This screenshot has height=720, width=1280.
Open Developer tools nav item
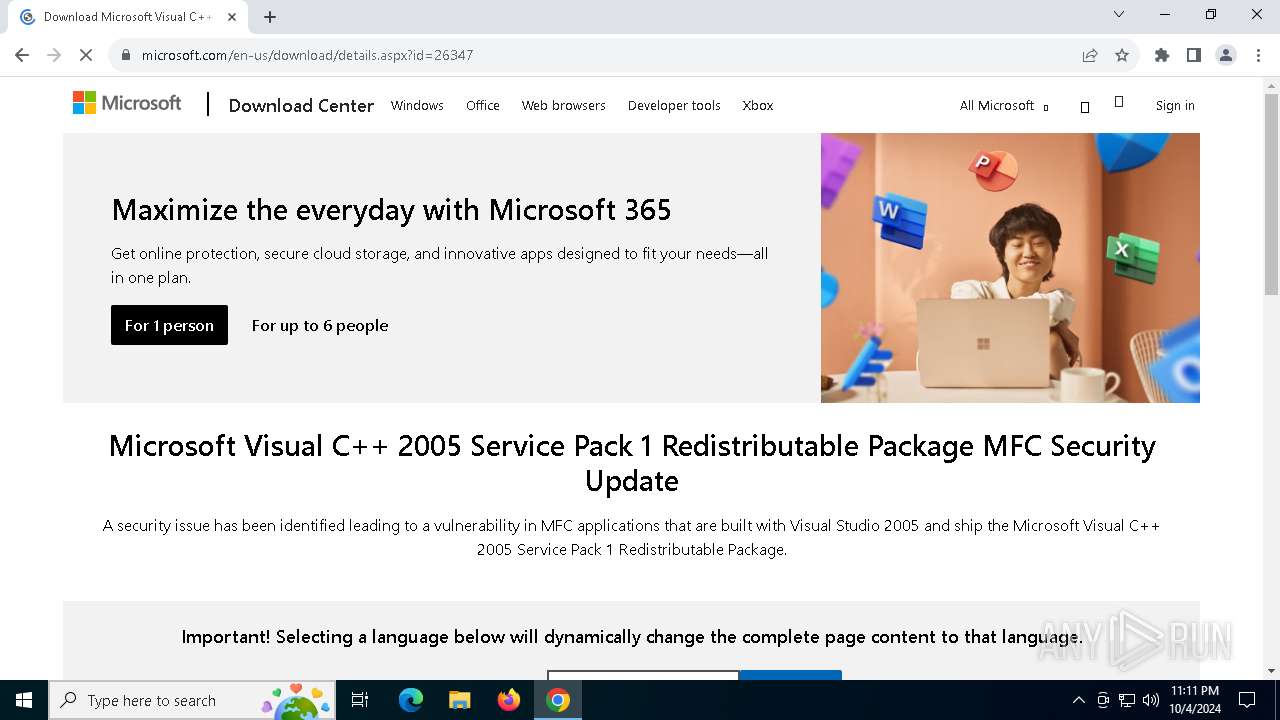(674, 105)
